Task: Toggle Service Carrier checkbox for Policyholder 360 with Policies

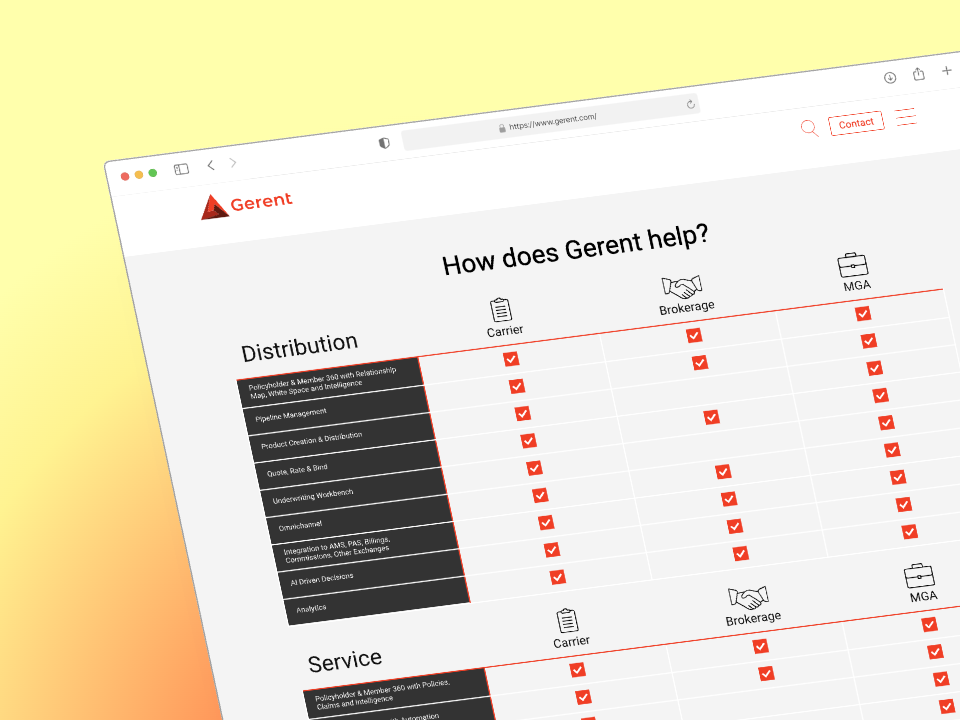Action: (x=577, y=670)
